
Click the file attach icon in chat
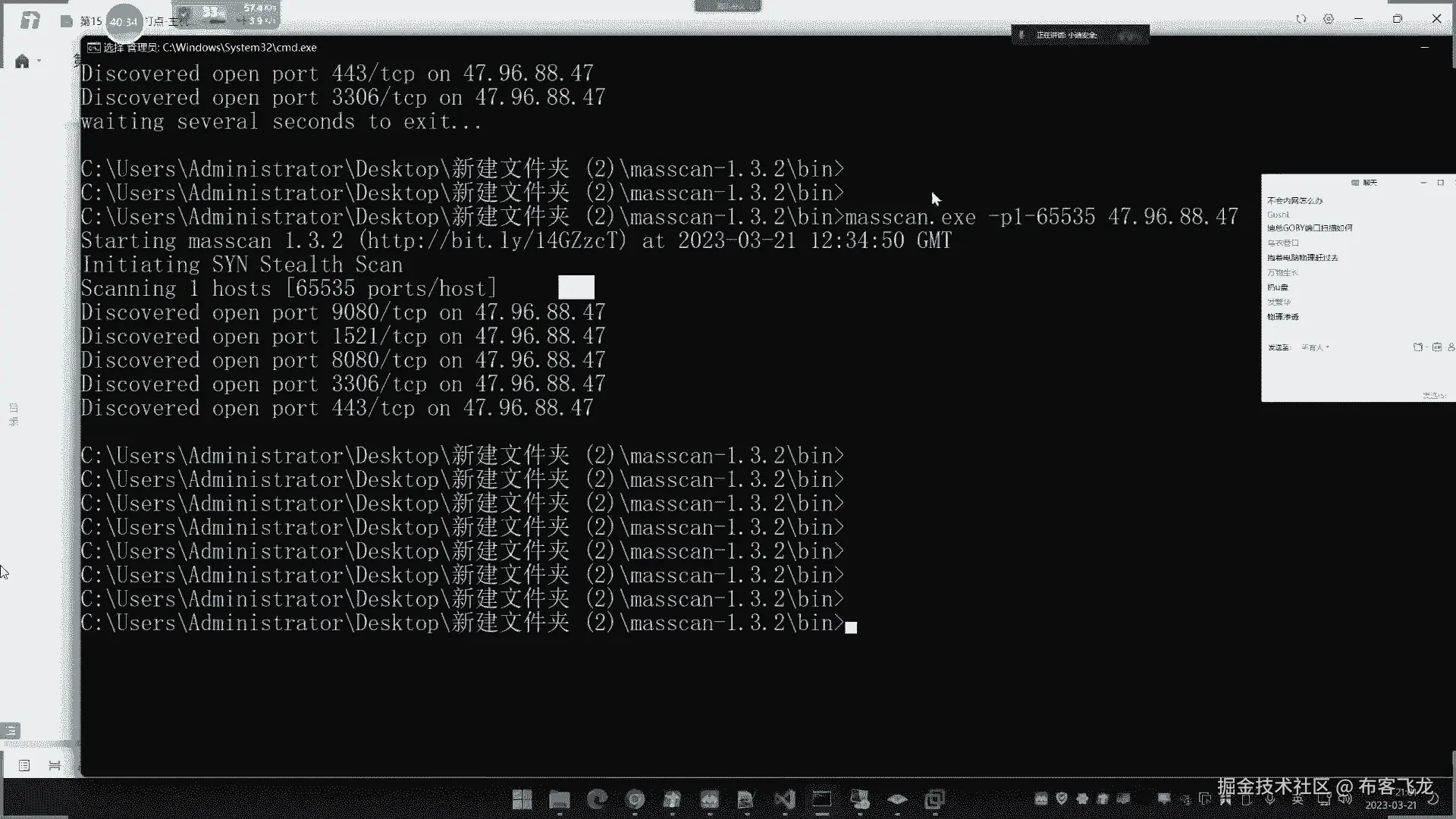coord(1417,347)
